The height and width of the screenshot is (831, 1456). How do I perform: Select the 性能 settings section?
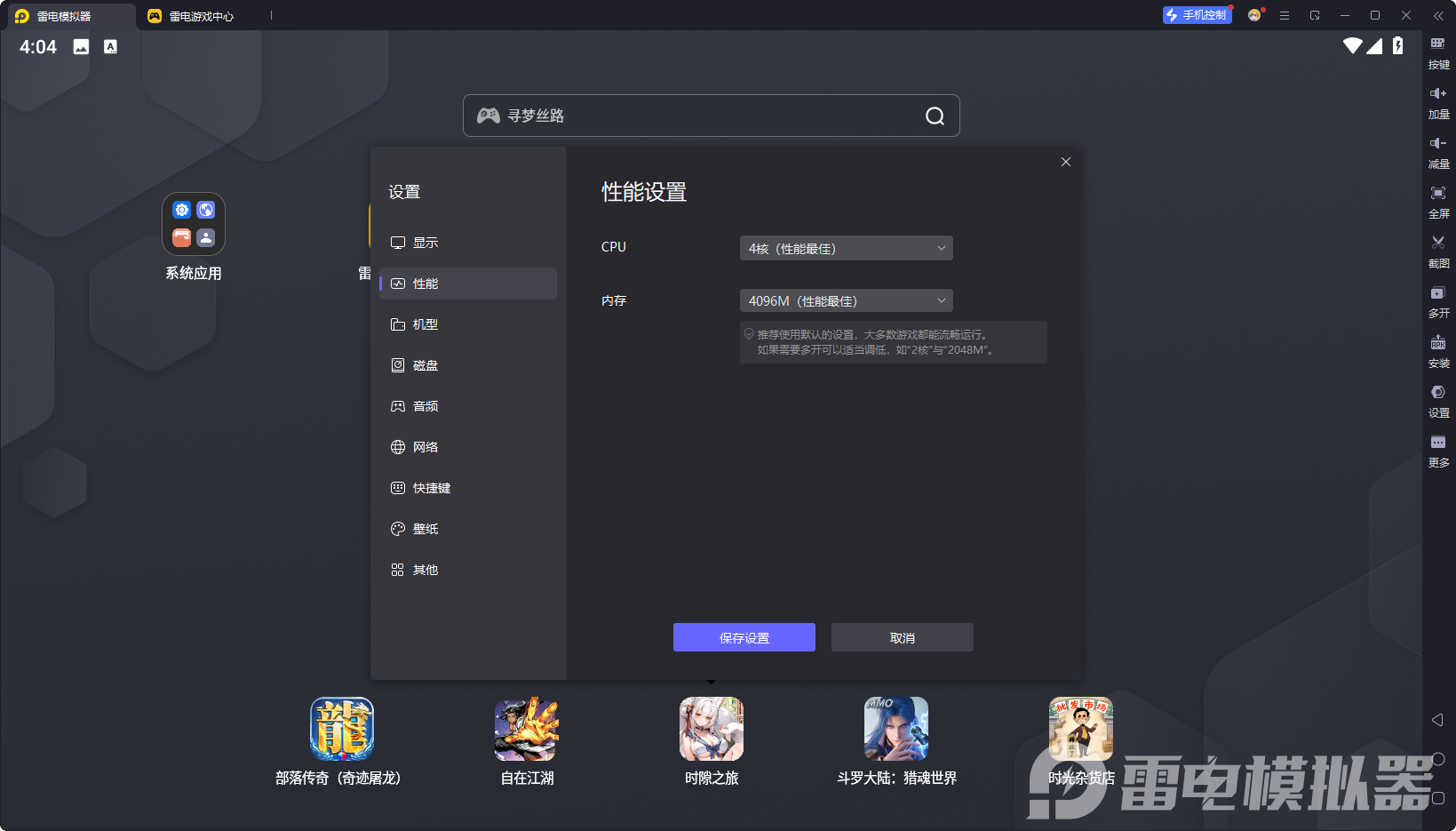(x=468, y=284)
